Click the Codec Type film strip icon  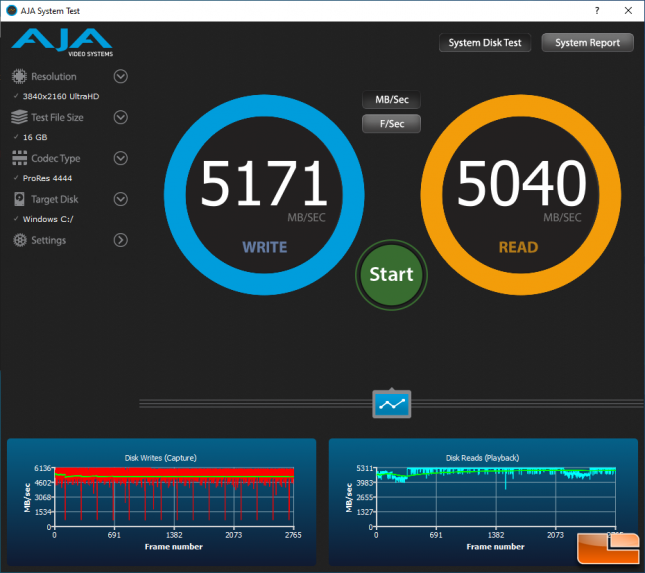(x=19, y=158)
